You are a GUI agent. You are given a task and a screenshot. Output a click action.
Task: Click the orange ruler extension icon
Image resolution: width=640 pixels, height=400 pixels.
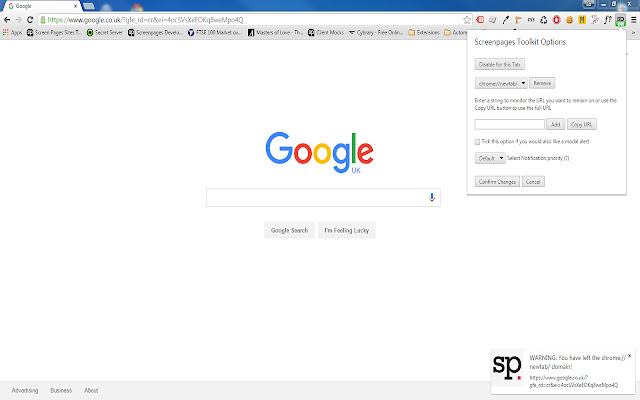tap(518, 20)
